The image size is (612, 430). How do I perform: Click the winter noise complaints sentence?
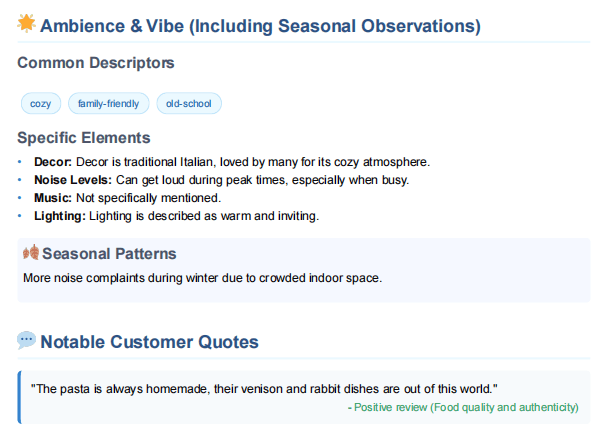point(203,278)
